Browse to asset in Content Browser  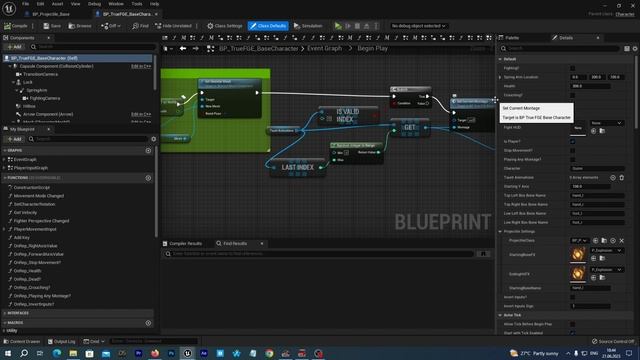click(80, 26)
